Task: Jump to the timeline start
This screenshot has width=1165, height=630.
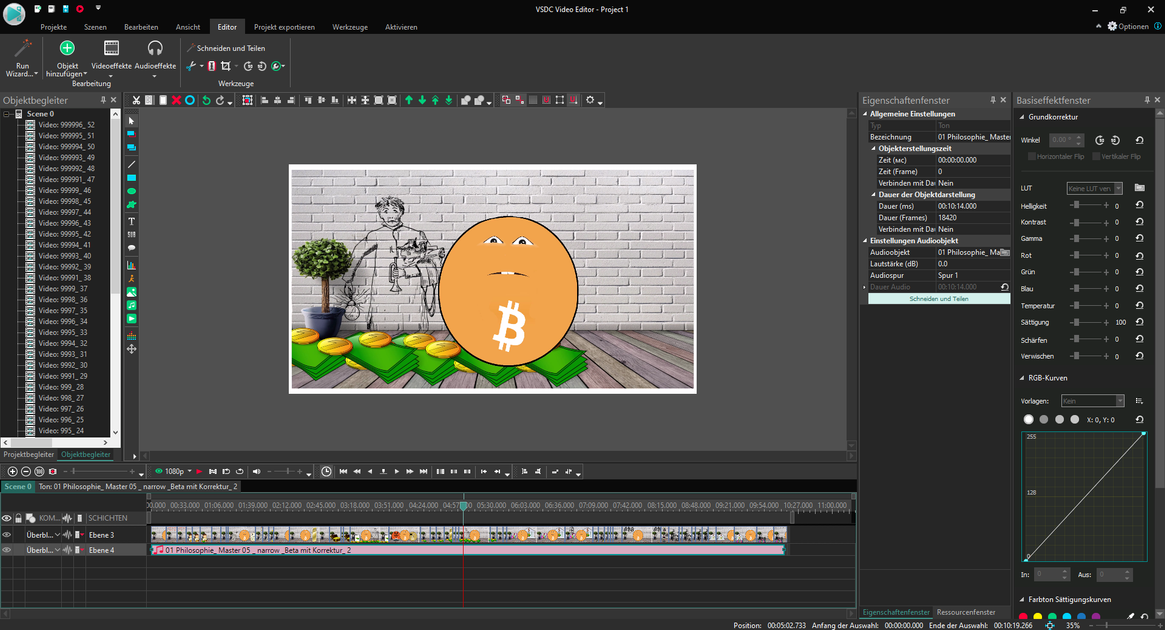Action: [343, 472]
